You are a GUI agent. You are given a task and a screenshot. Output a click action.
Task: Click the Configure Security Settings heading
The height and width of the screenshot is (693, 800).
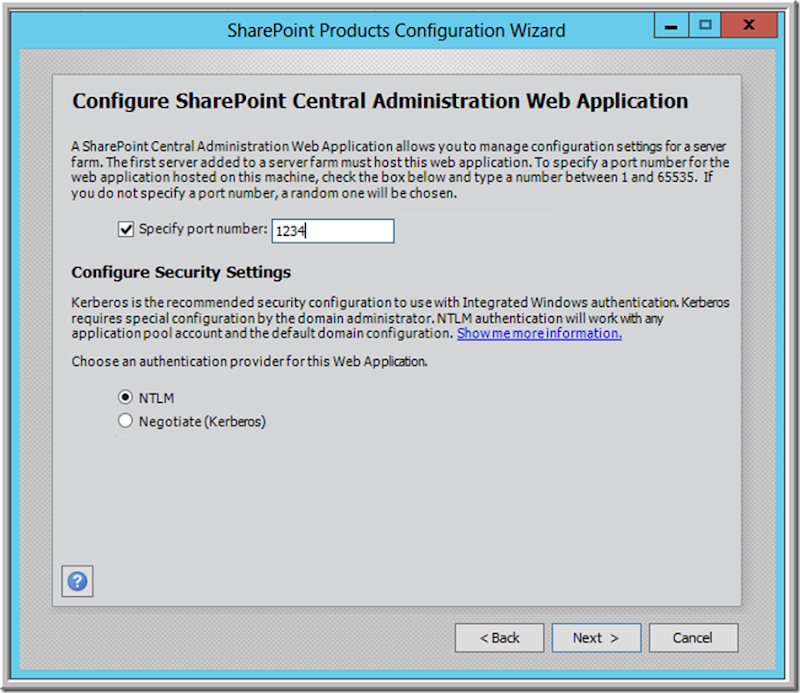(181, 273)
